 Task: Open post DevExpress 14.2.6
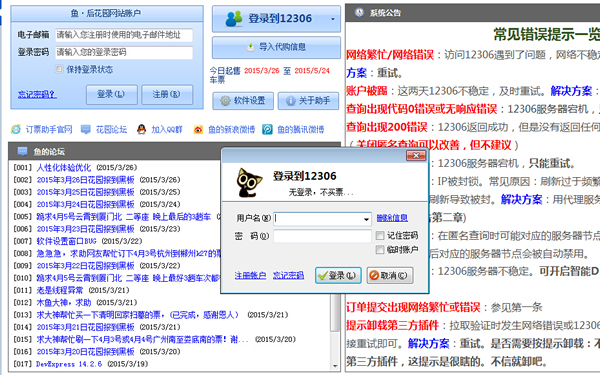69,364
